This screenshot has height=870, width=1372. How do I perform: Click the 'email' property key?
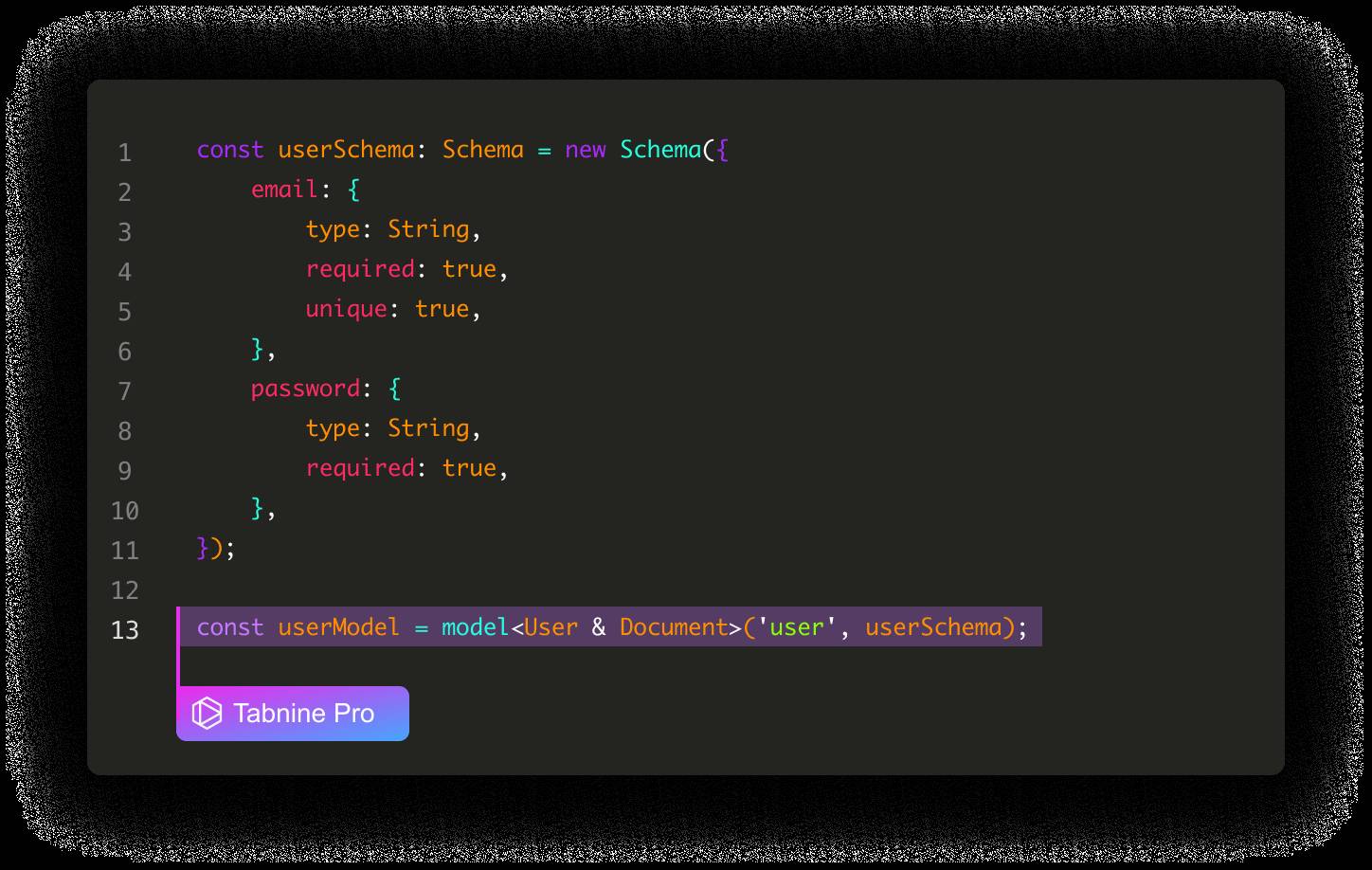[285, 190]
